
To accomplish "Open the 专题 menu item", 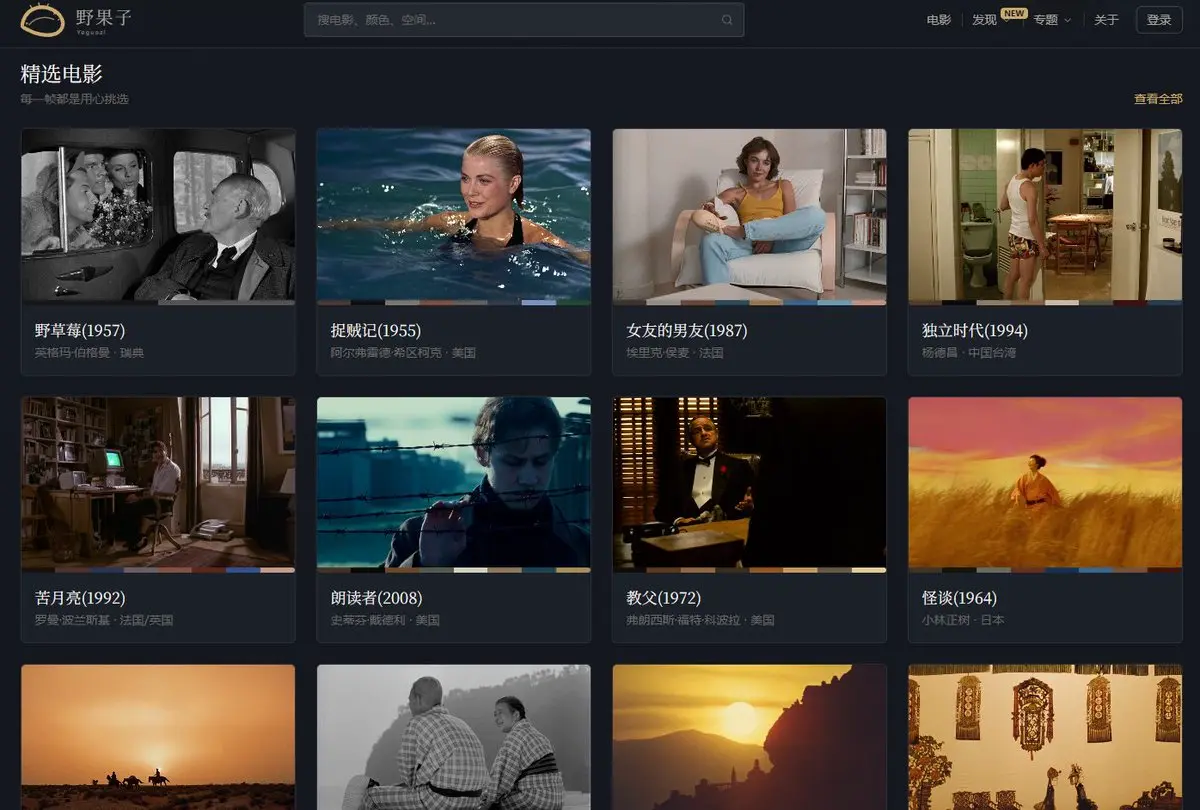I will click(1046, 20).
